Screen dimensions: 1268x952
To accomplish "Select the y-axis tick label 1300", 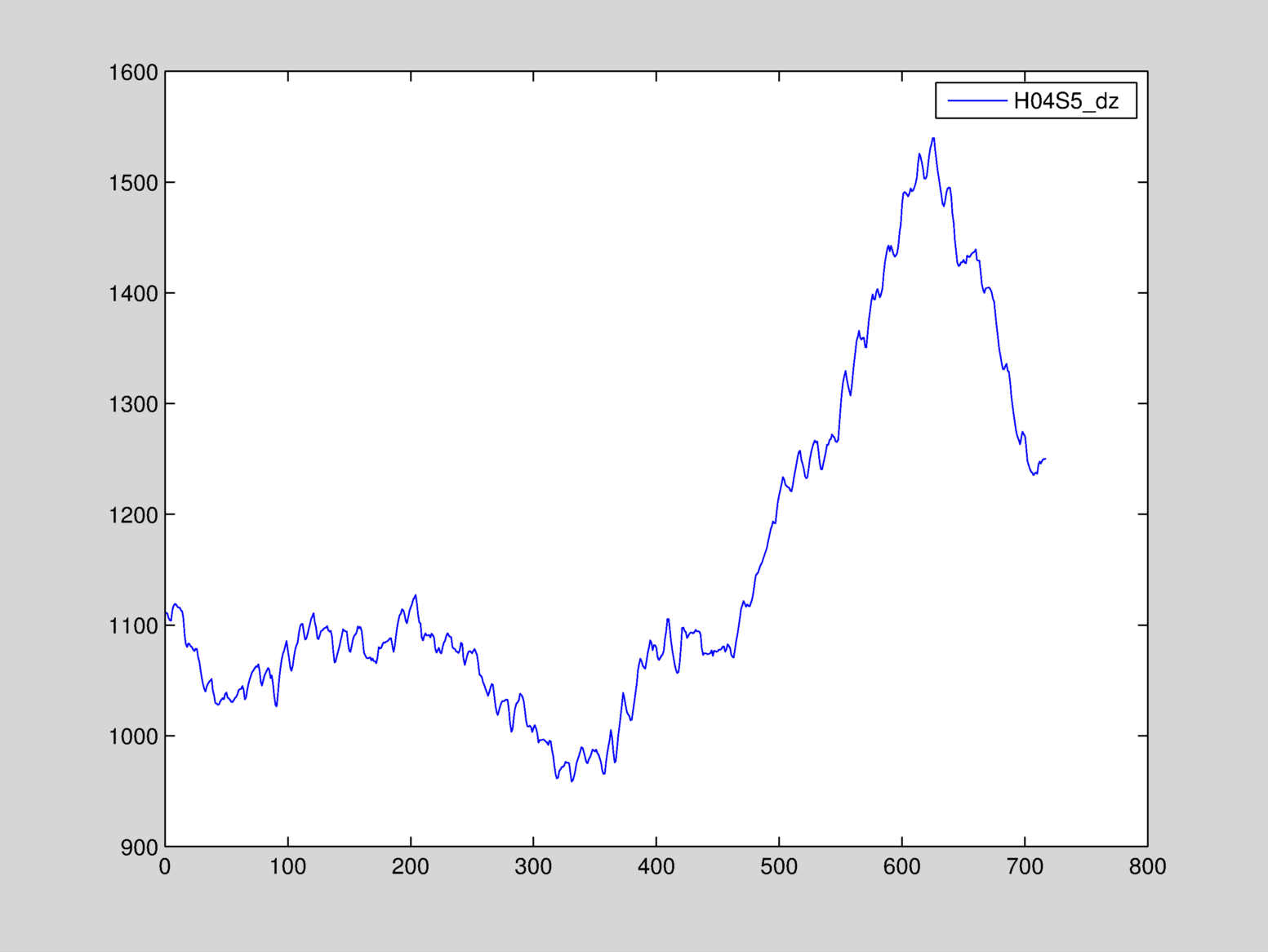I will pos(133,404).
